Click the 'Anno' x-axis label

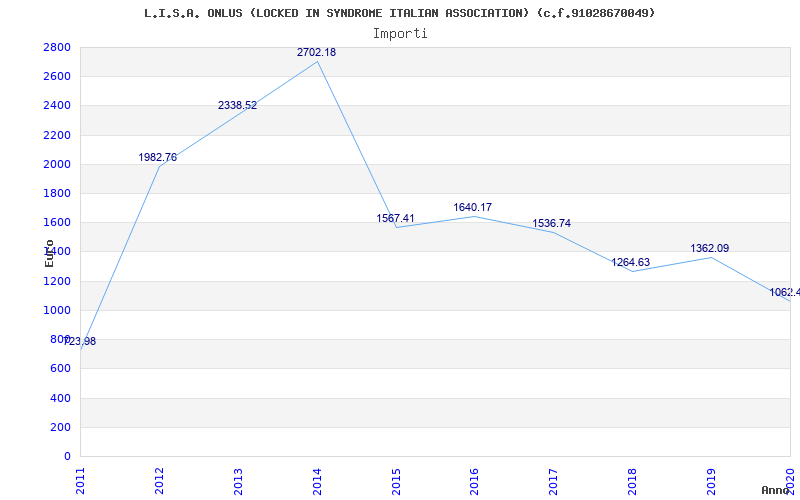pos(776,490)
